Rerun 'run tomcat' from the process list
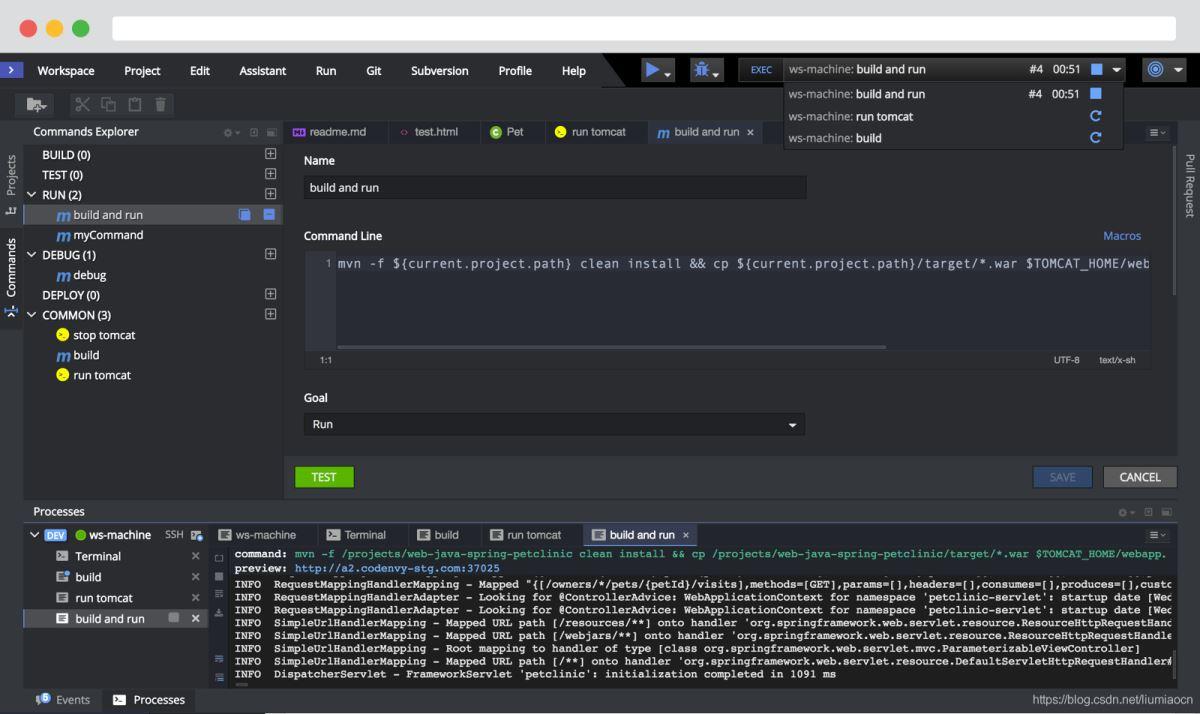Image resolution: width=1200 pixels, height=714 pixels. (1095, 116)
